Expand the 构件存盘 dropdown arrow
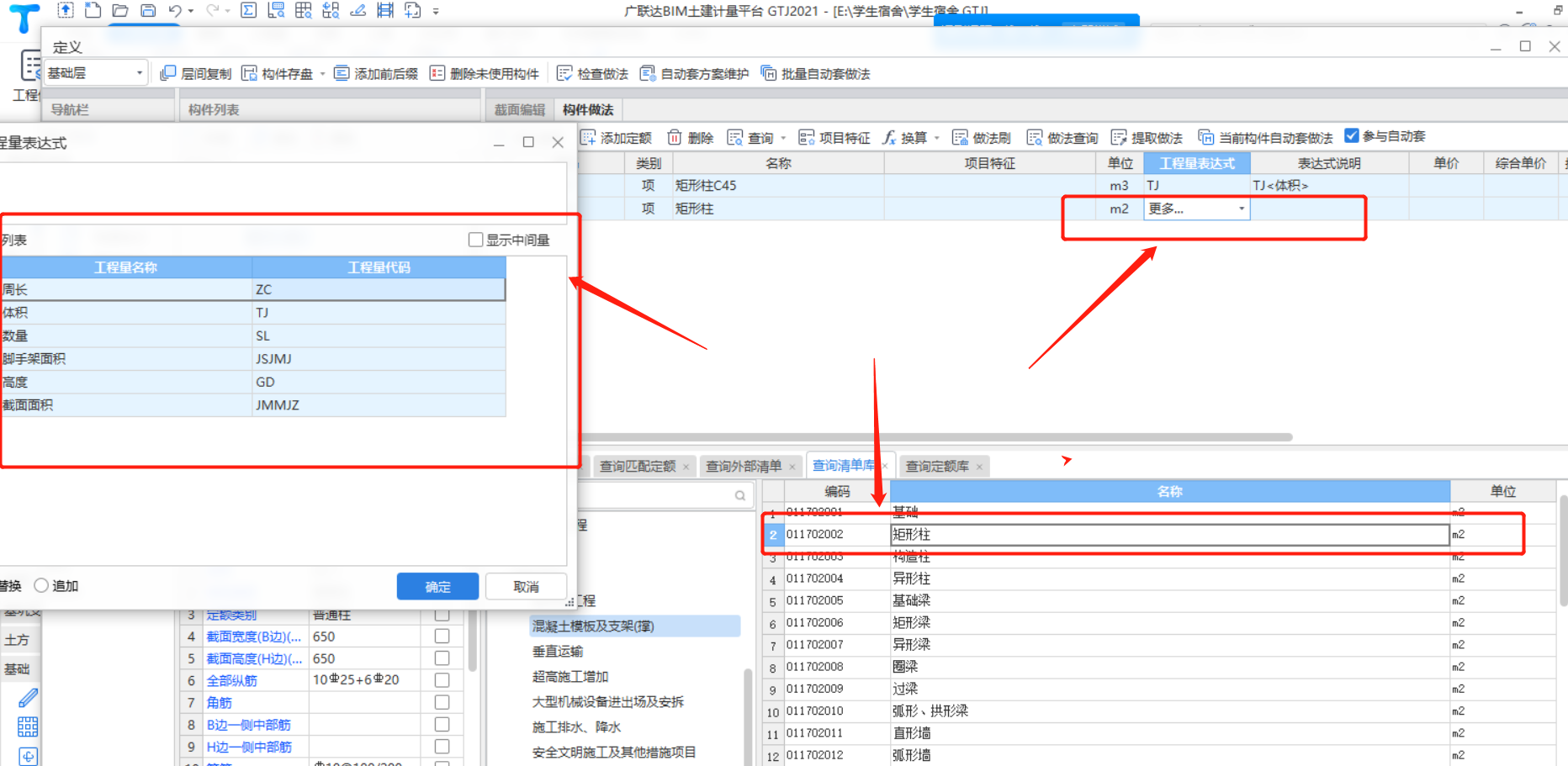 click(x=322, y=74)
